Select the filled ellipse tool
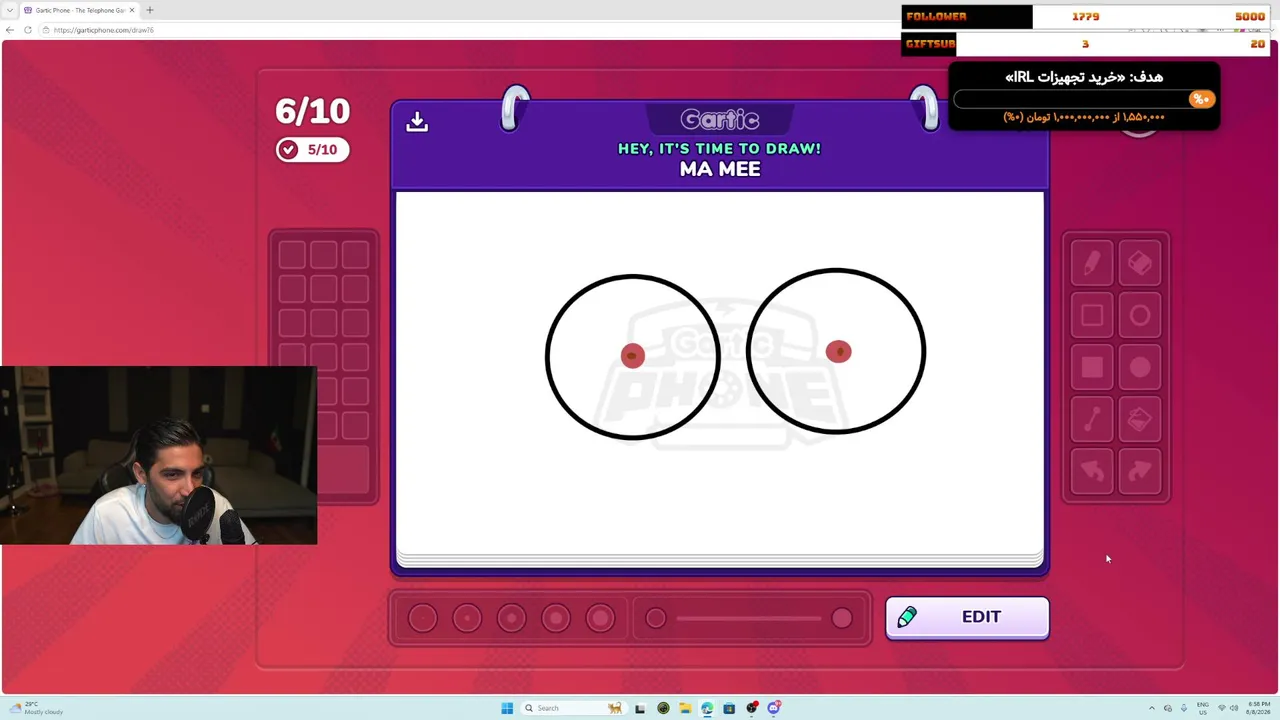 1140,368
